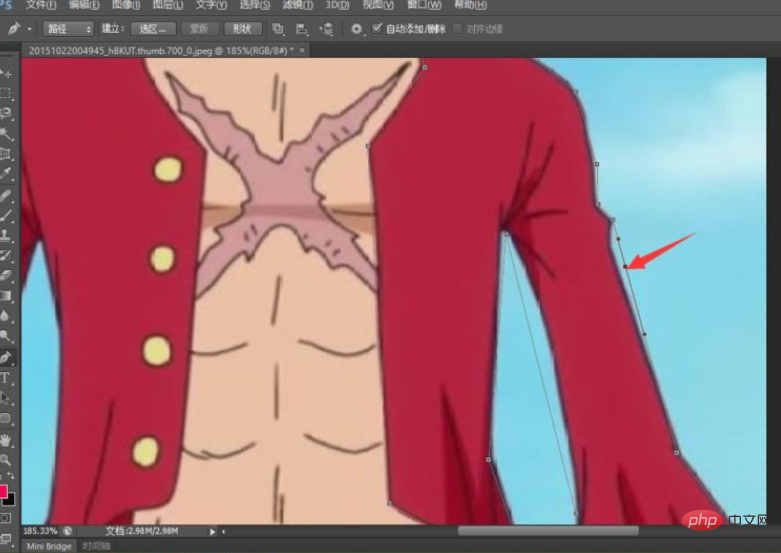
Task: Select the Hand tool
Action: tap(6, 440)
